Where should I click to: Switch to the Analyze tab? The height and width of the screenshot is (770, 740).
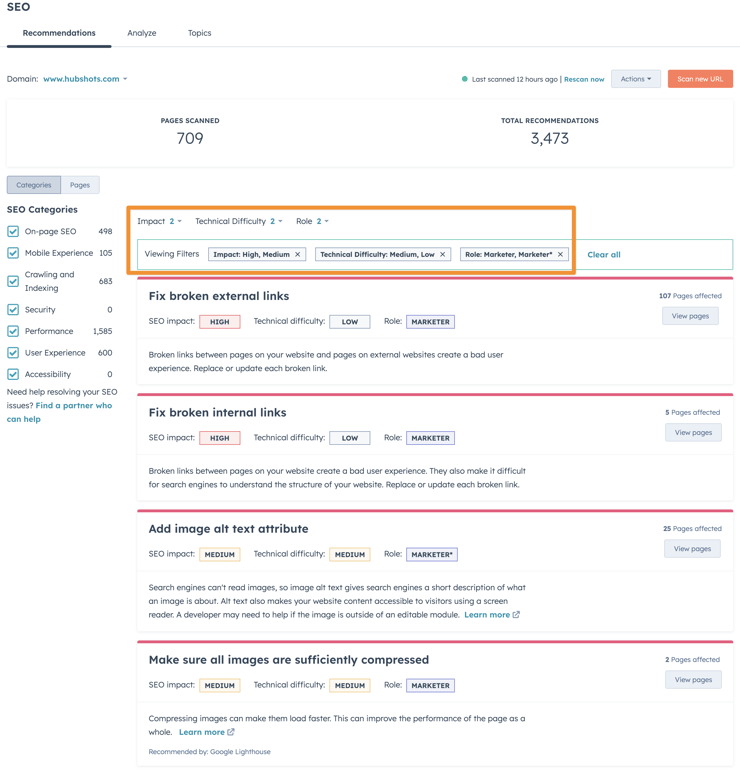pos(142,33)
